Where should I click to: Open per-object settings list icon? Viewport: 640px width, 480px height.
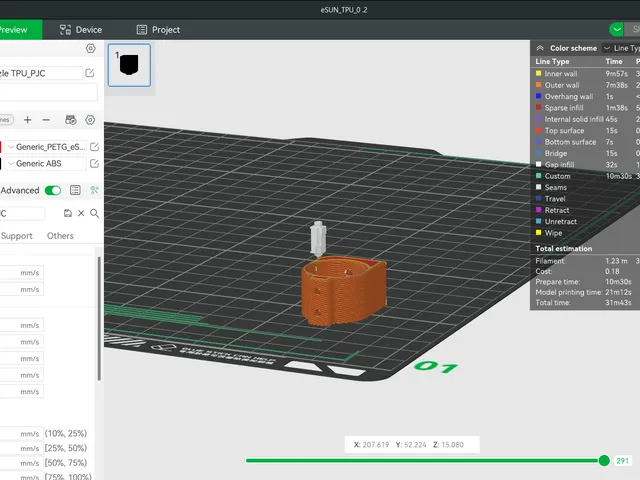click(x=75, y=190)
